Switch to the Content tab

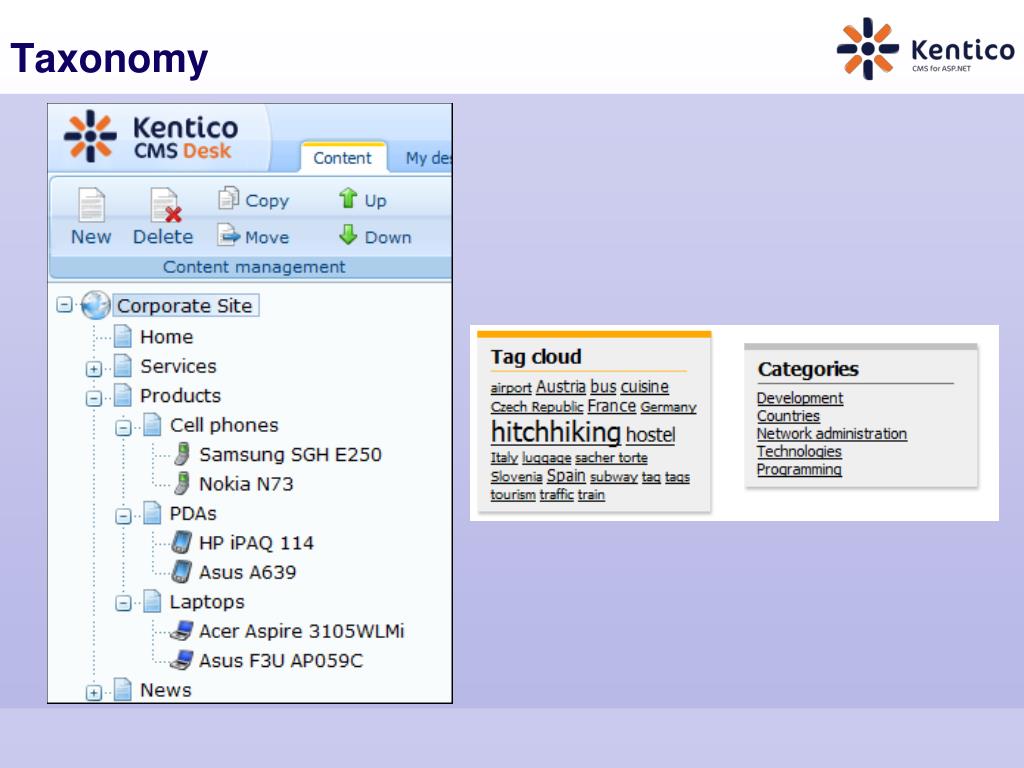[x=343, y=157]
